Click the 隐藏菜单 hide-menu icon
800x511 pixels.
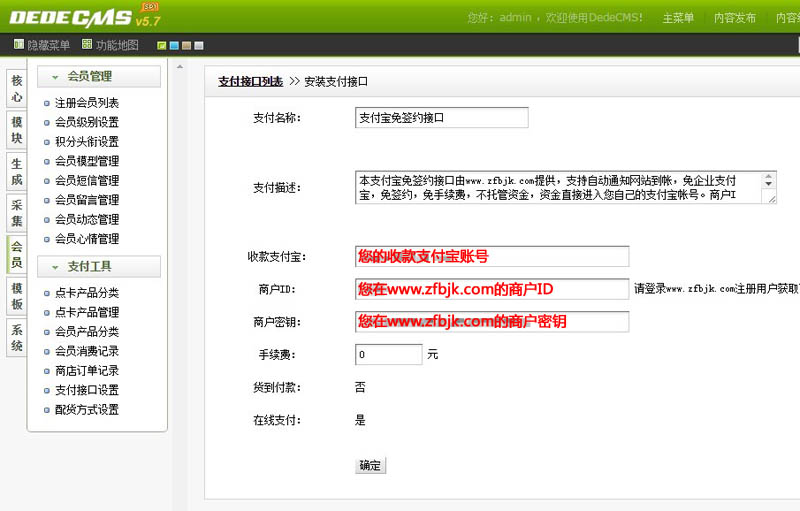(19, 44)
